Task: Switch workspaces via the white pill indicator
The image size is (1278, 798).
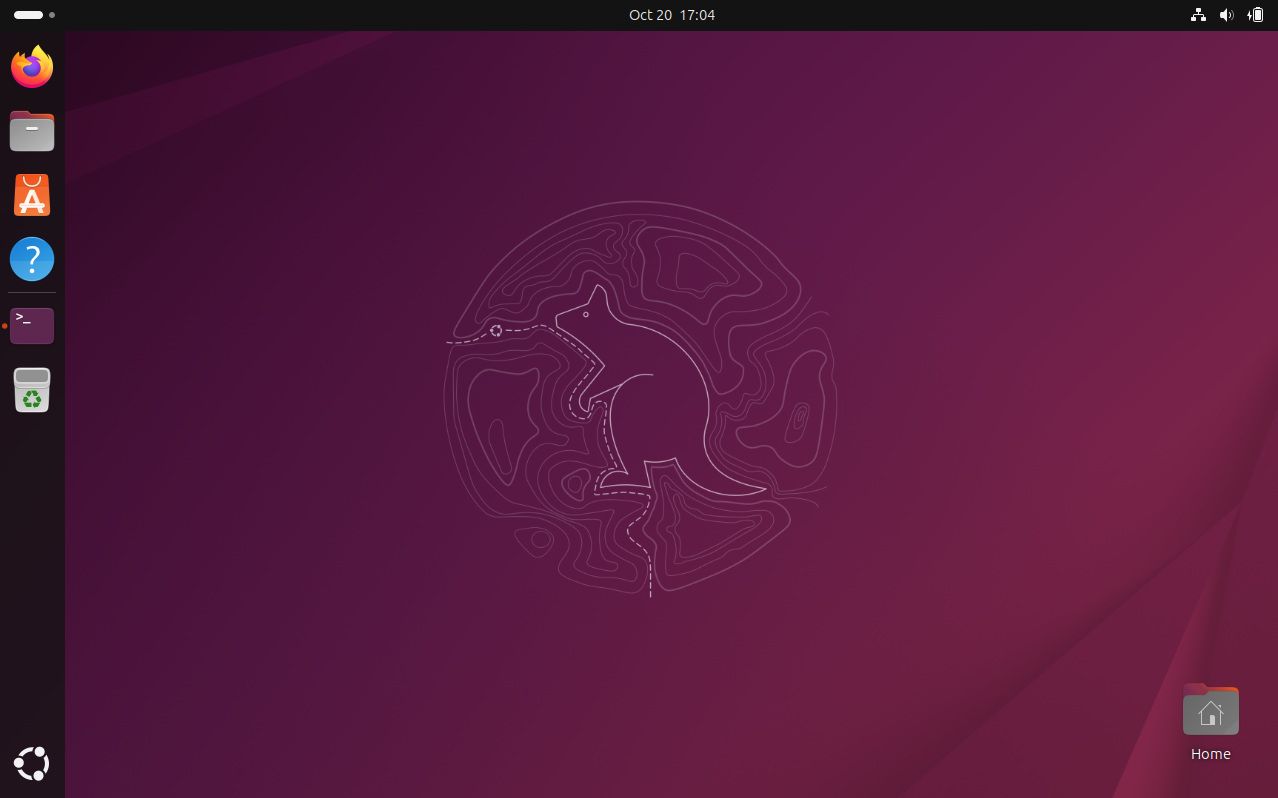Action: click(26, 15)
